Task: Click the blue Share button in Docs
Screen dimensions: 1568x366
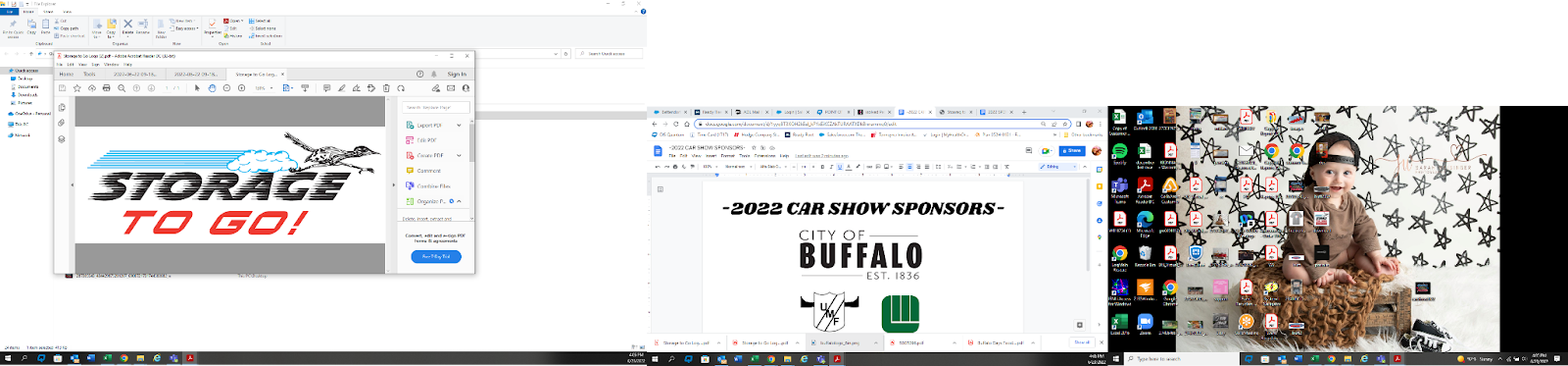Action: point(1072,151)
